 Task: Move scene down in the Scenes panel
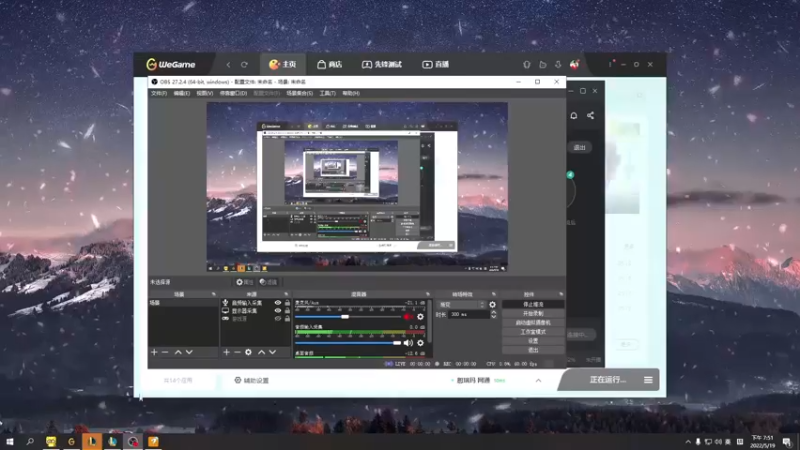coord(189,352)
